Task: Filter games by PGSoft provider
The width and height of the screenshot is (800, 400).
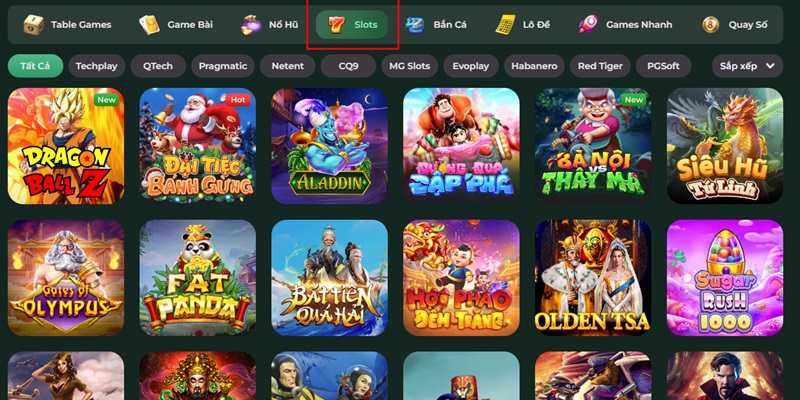Action: pyautogui.click(x=664, y=66)
